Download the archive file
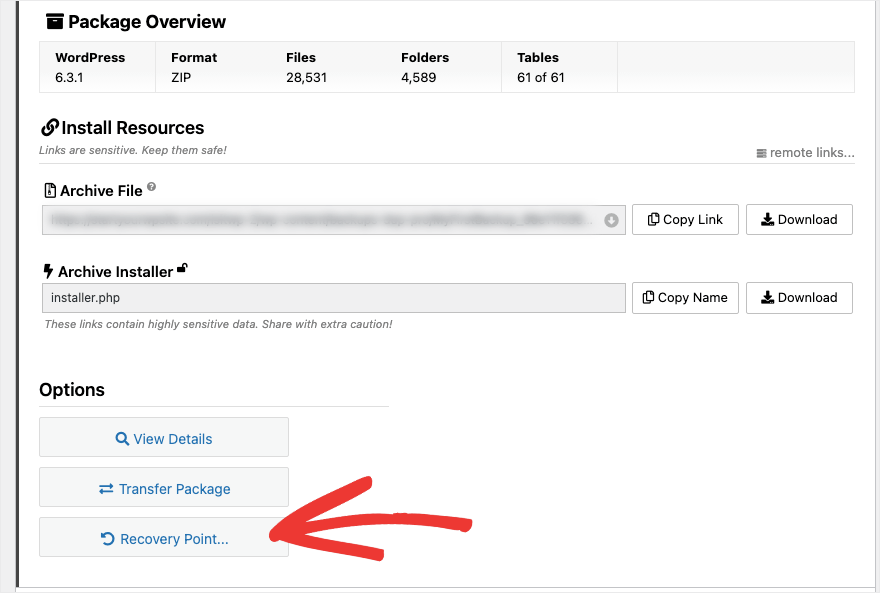 (799, 219)
